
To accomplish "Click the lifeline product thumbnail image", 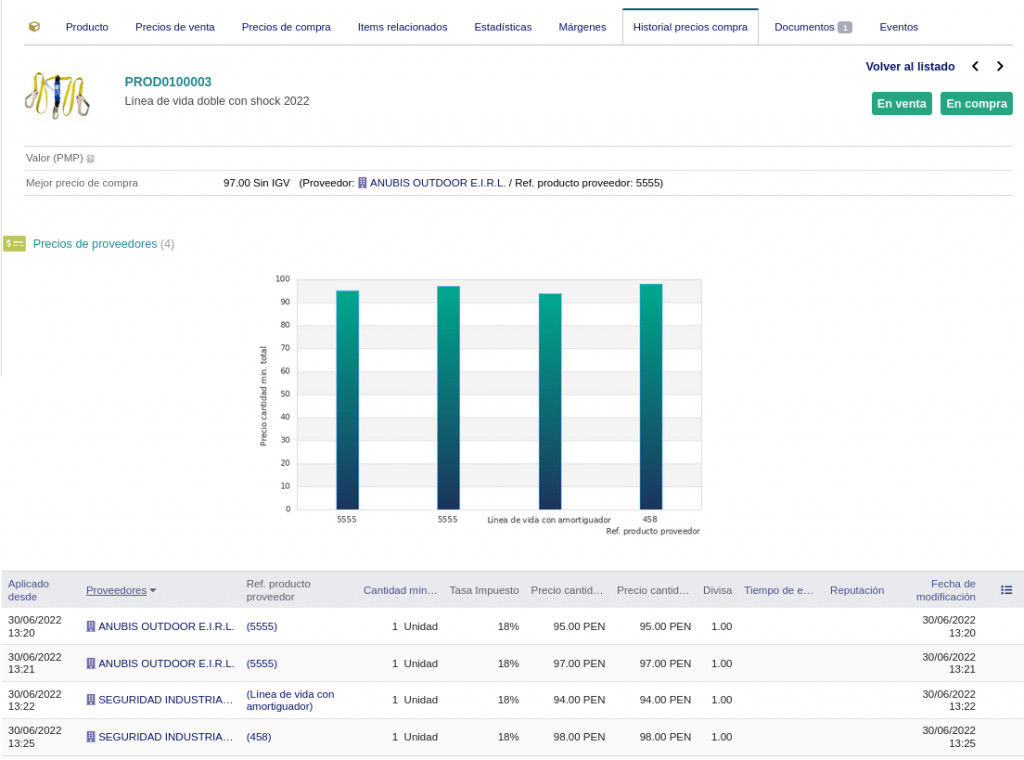I will [58, 95].
